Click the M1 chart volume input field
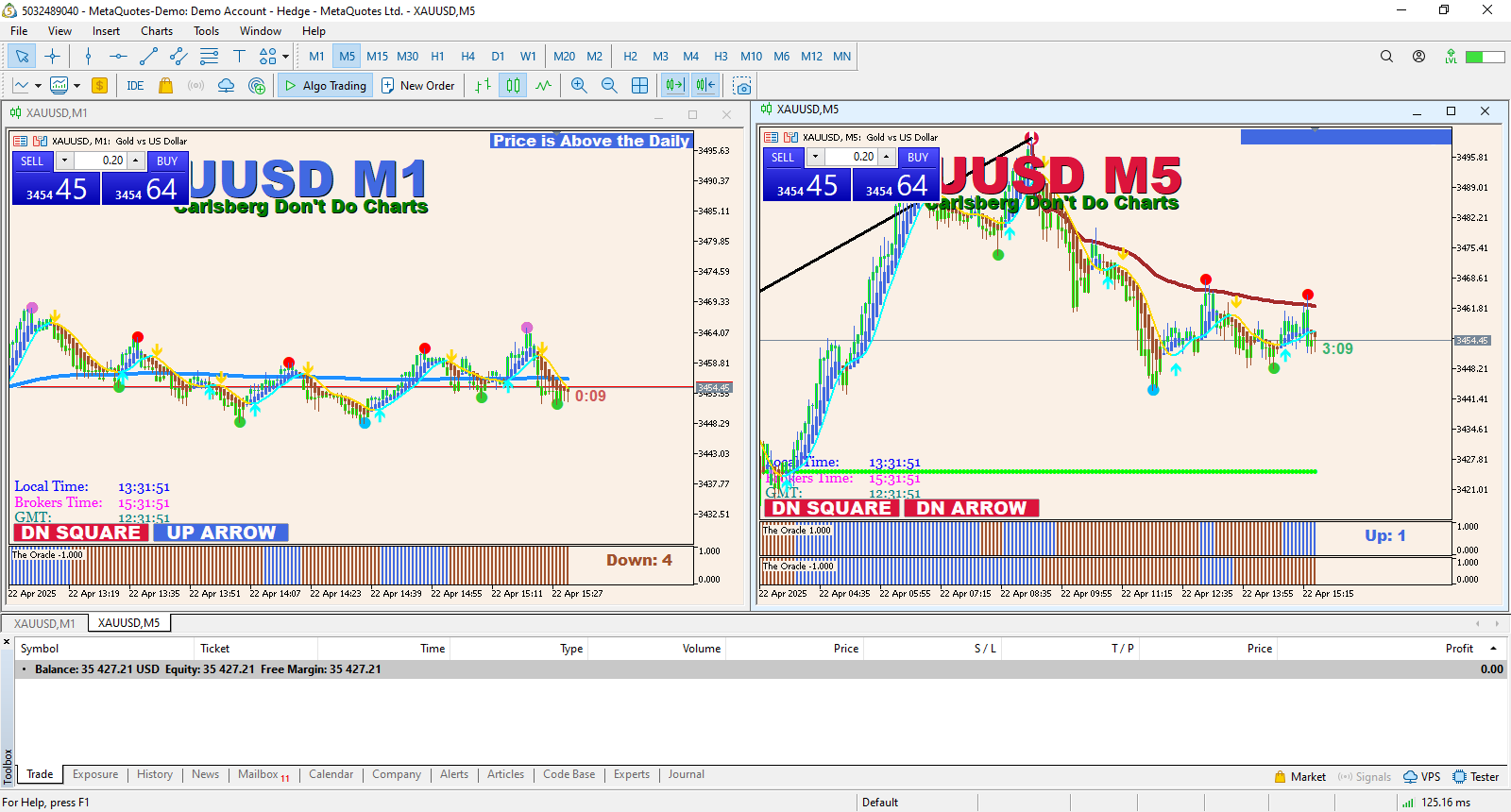This screenshot has height=812, width=1511. pyautogui.click(x=101, y=161)
